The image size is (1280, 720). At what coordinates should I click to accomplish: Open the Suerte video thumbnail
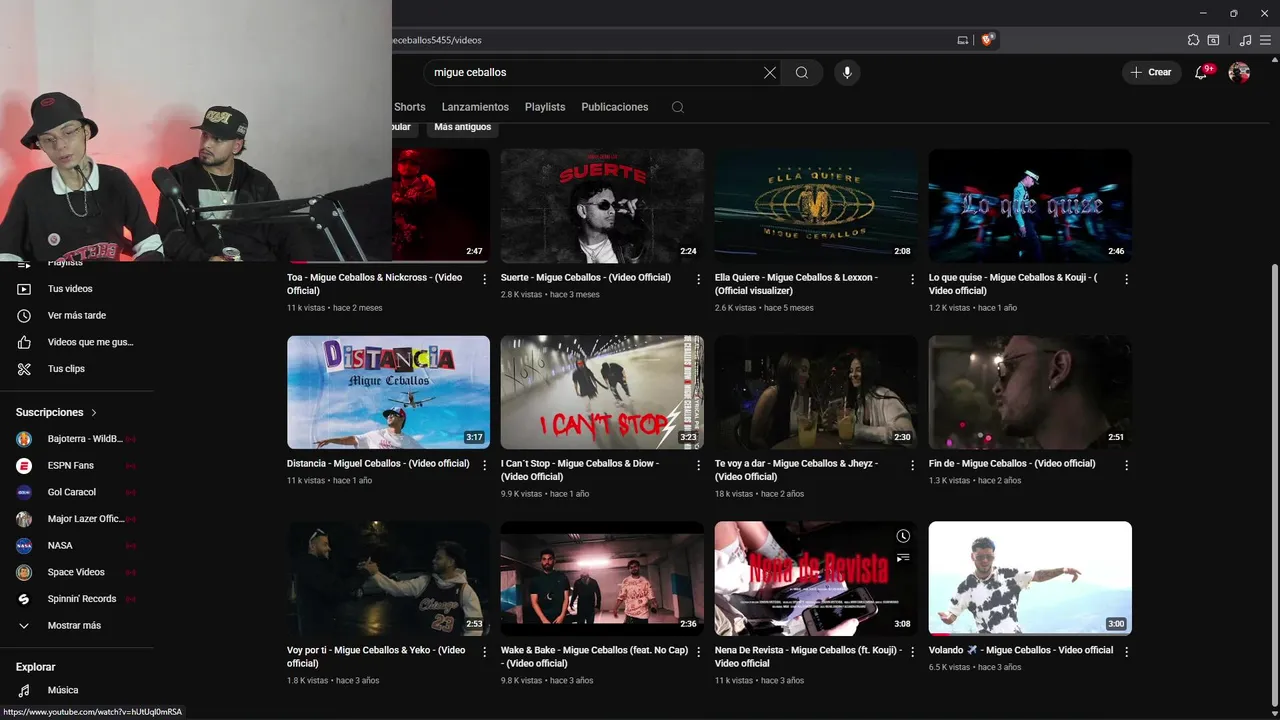(x=602, y=206)
